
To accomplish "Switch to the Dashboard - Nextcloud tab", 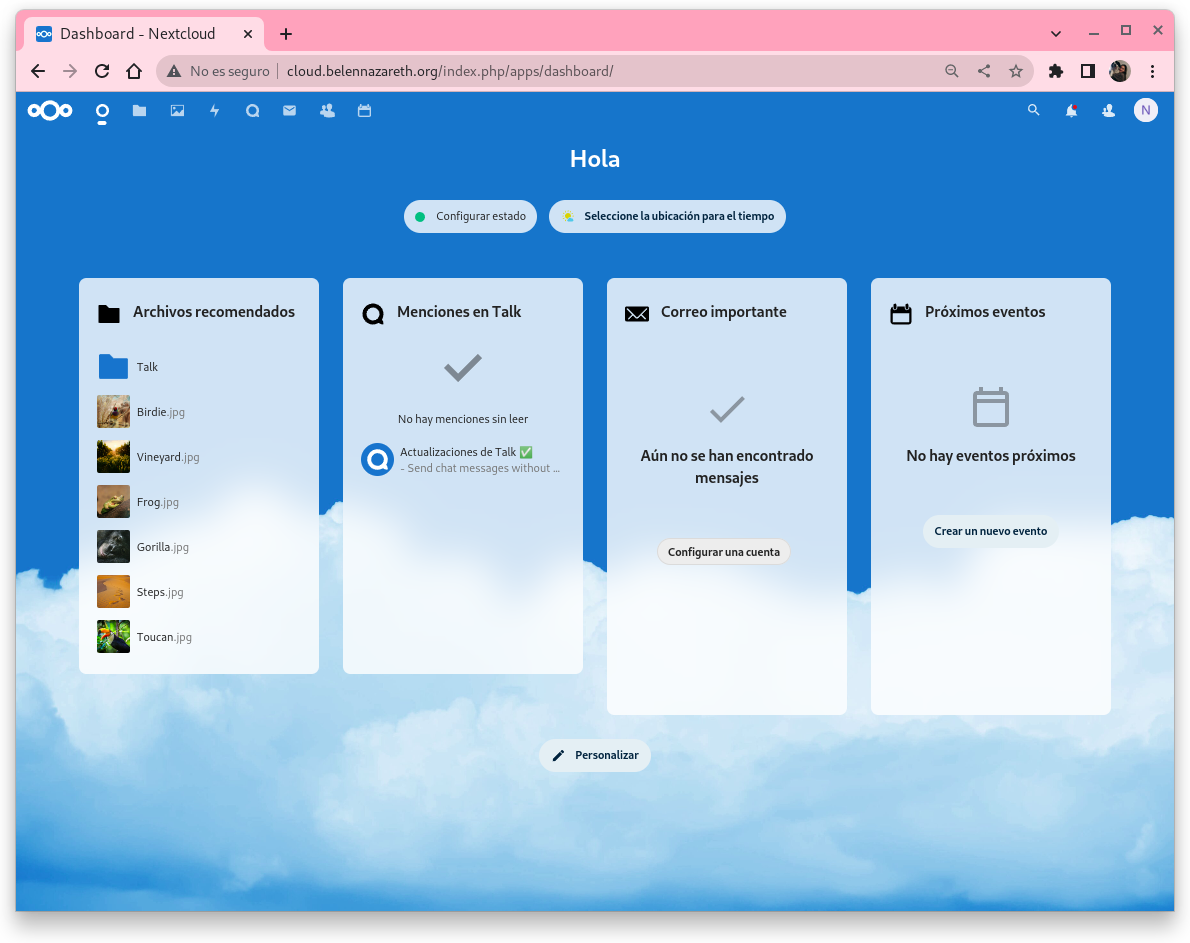I will point(137,34).
